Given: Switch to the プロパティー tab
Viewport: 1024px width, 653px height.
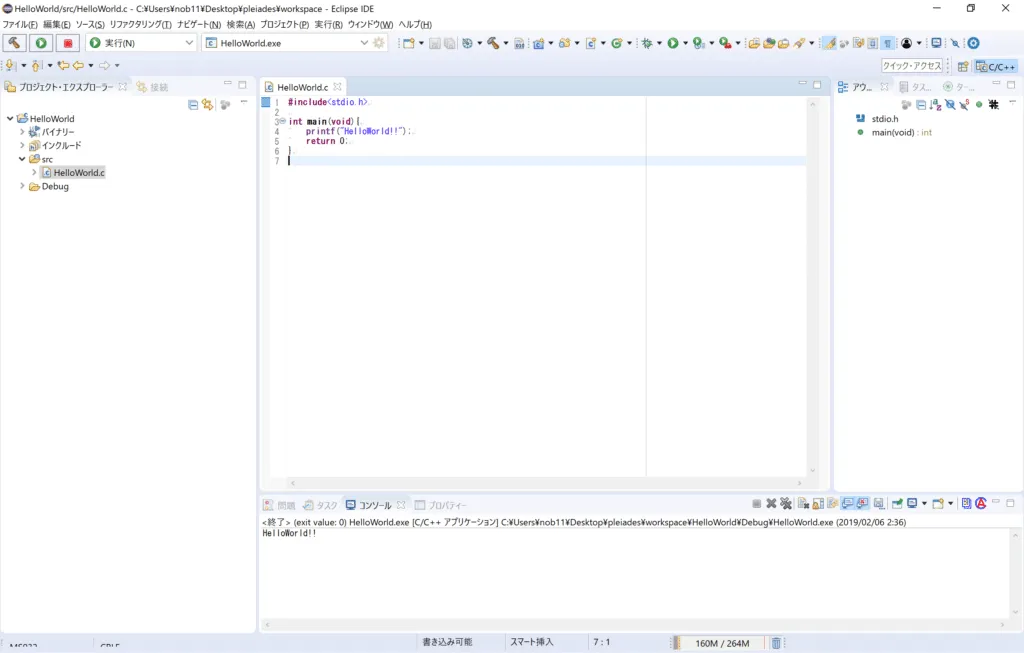Looking at the screenshot, I should (x=441, y=505).
